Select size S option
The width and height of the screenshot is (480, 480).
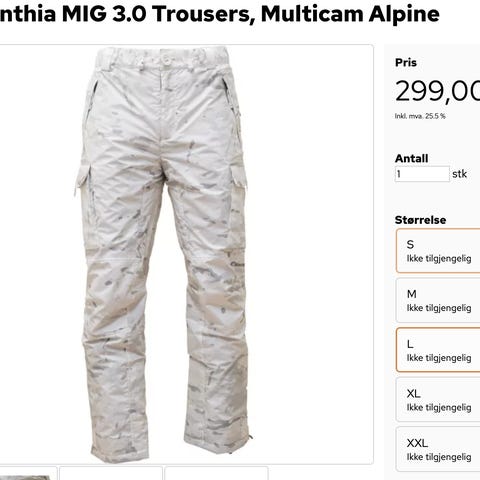coord(438,251)
